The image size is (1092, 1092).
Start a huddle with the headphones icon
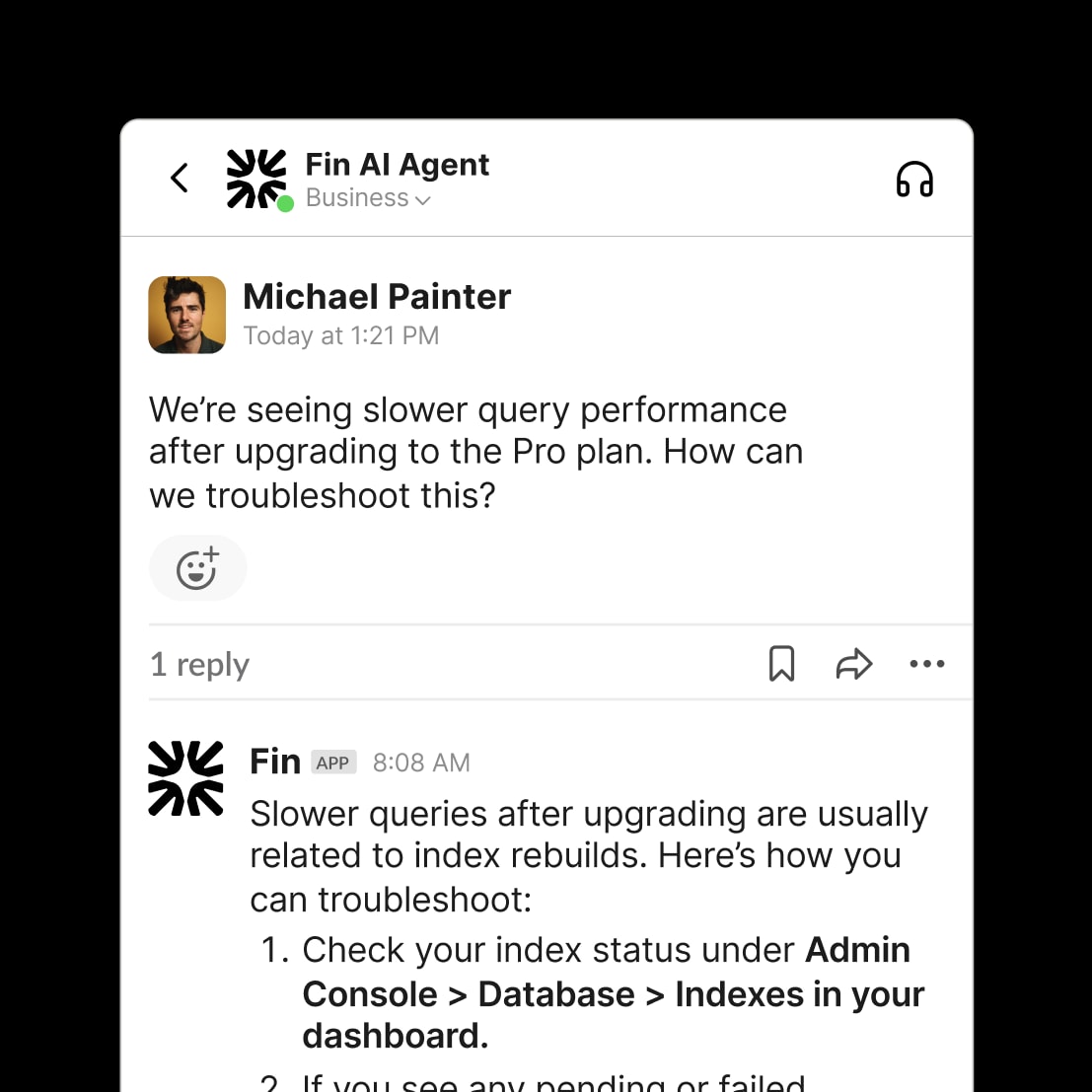(x=913, y=179)
